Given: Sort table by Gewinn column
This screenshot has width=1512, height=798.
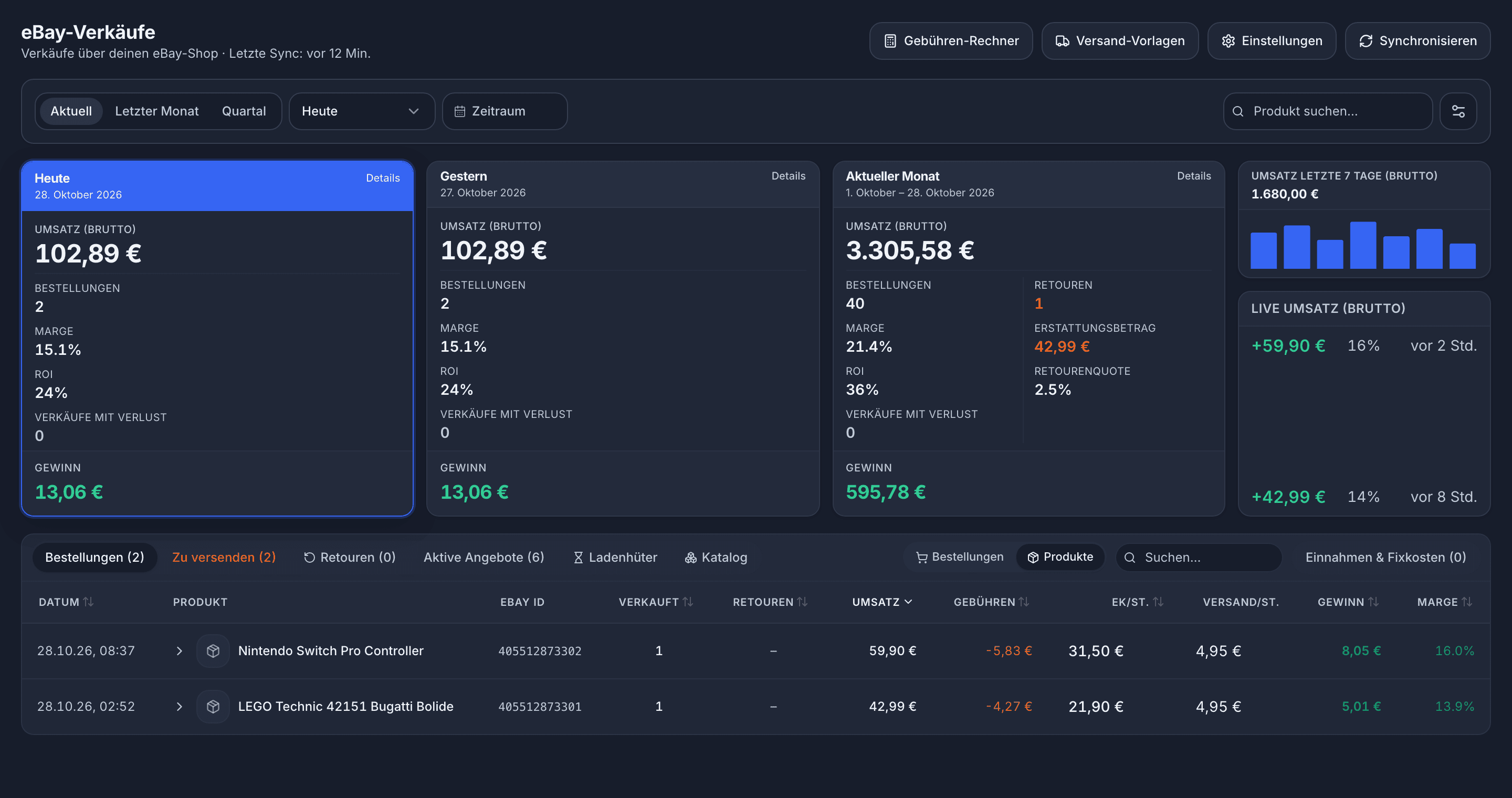Looking at the screenshot, I should [x=1348, y=602].
